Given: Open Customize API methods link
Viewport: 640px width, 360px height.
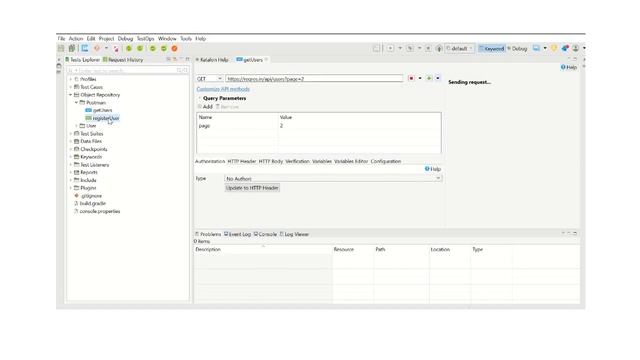Looking at the screenshot, I should pos(223,89).
